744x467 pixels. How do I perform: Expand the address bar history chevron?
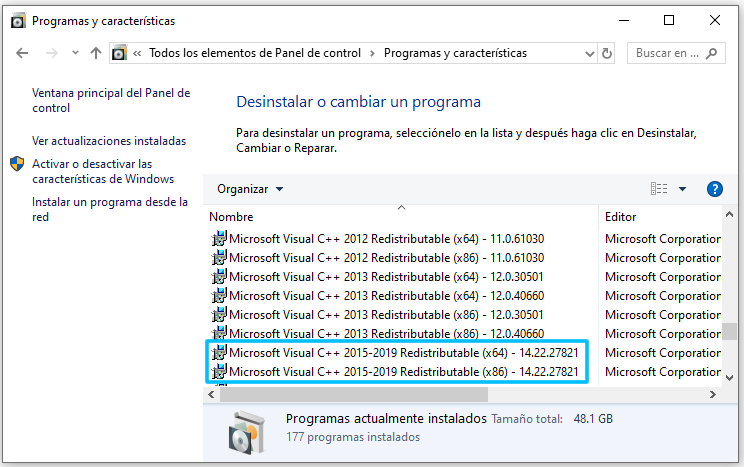590,54
